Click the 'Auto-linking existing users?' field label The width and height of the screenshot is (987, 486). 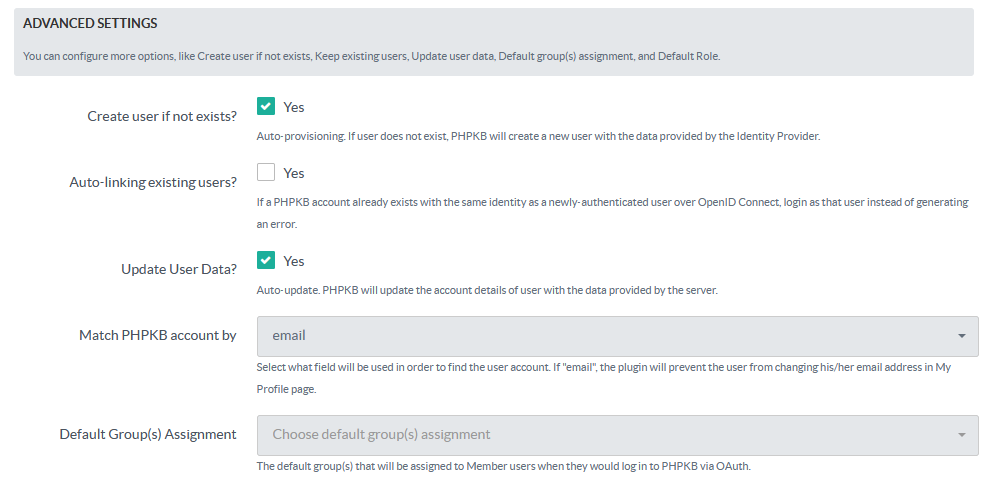[153, 182]
